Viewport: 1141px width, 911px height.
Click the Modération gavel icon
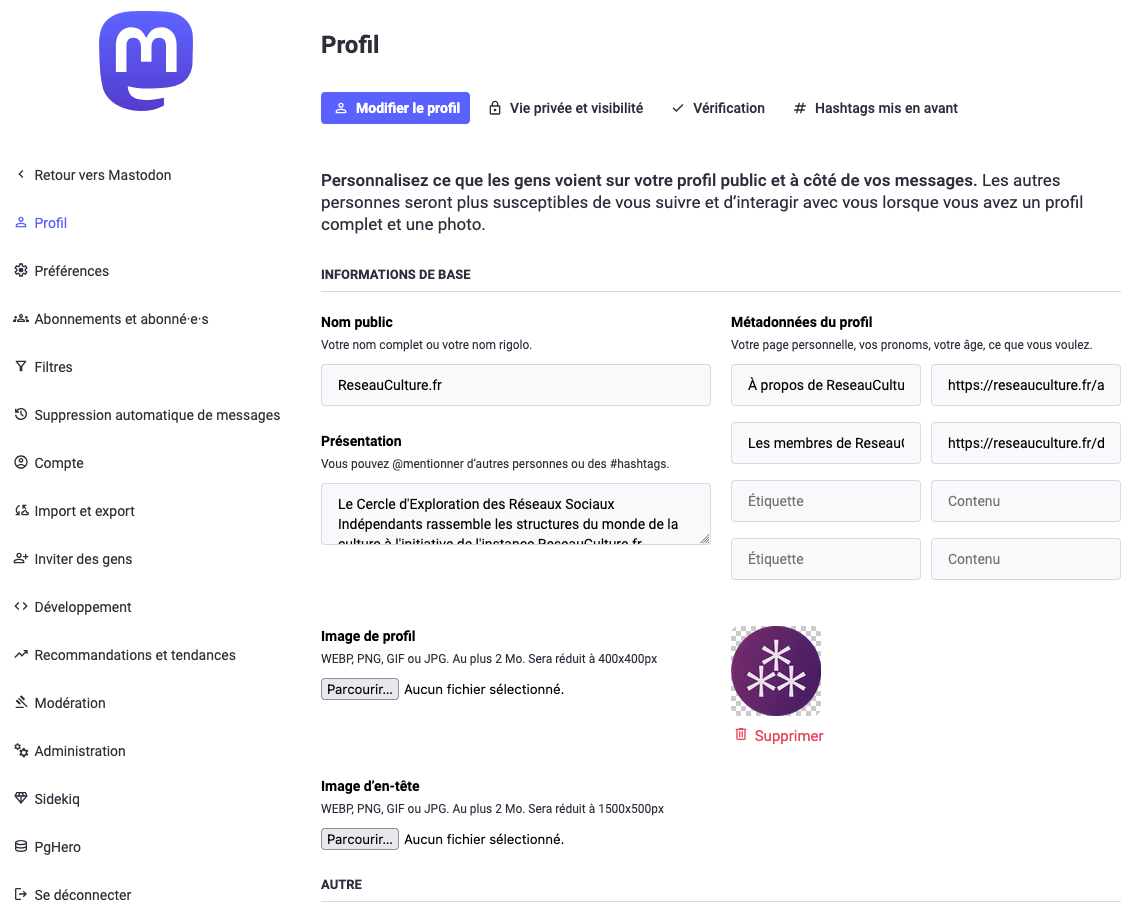tap(21, 703)
